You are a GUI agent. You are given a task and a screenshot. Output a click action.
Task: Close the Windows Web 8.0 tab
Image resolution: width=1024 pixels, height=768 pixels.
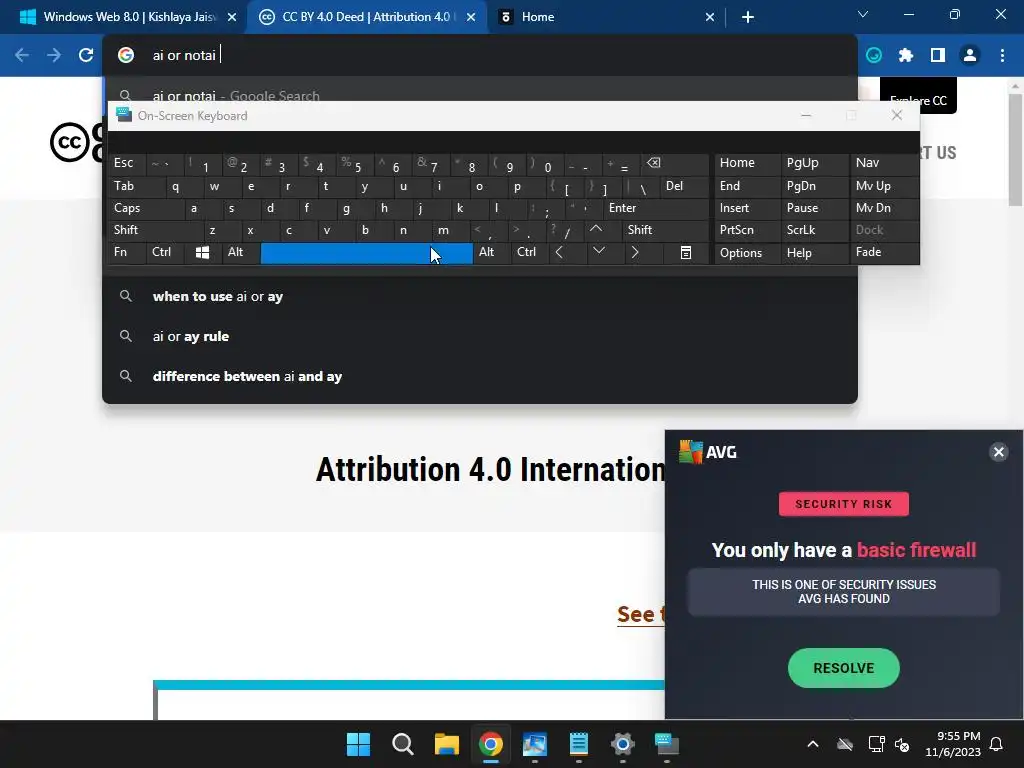[232, 18]
